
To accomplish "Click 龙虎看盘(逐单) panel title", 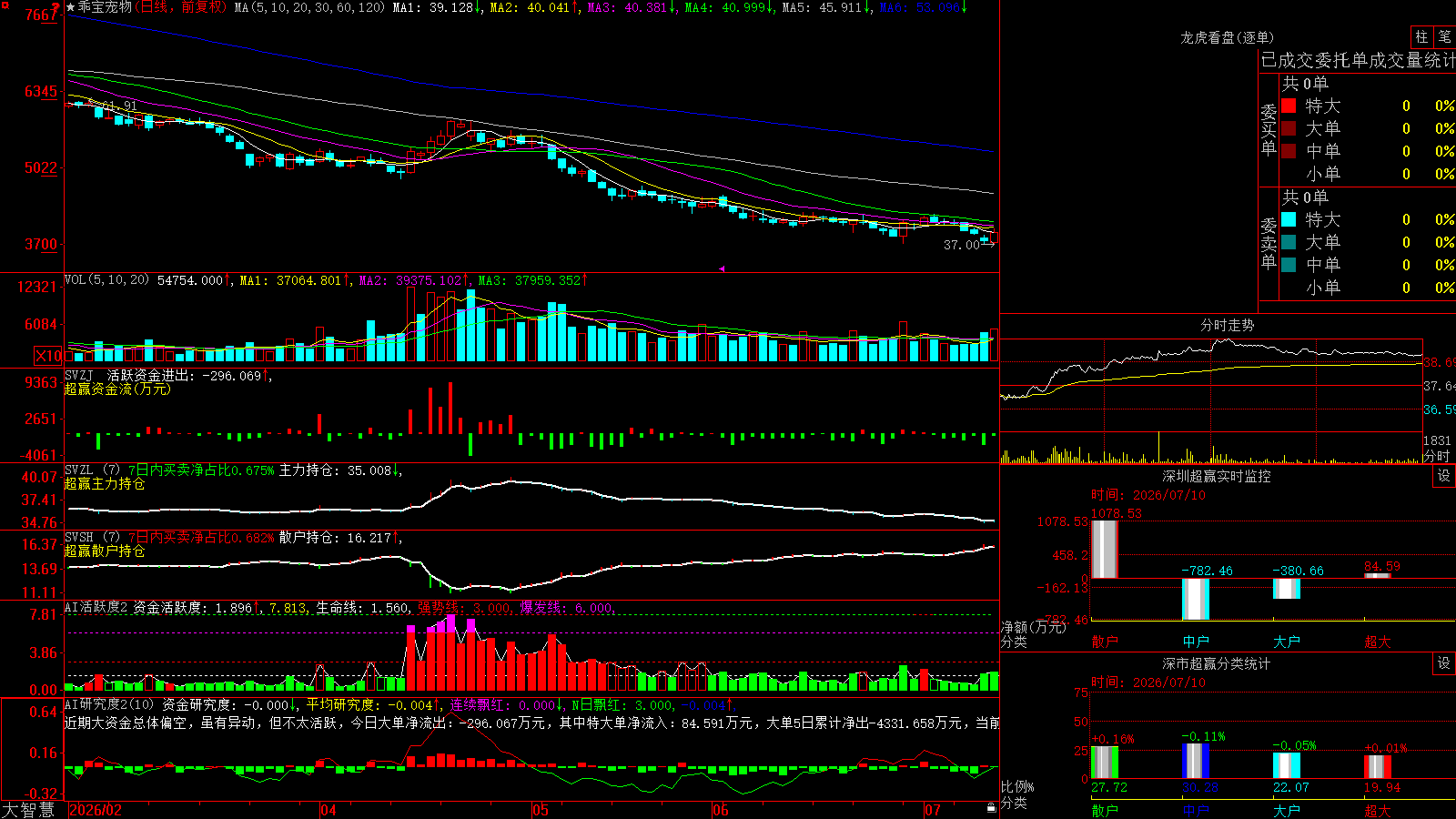I will (1227, 37).
